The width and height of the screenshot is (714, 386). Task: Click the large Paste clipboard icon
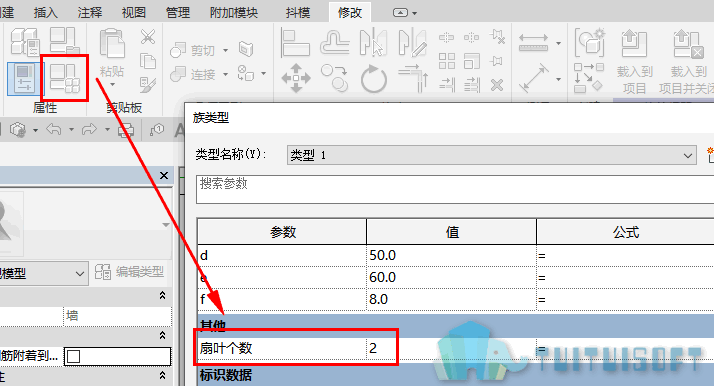[x=112, y=44]
